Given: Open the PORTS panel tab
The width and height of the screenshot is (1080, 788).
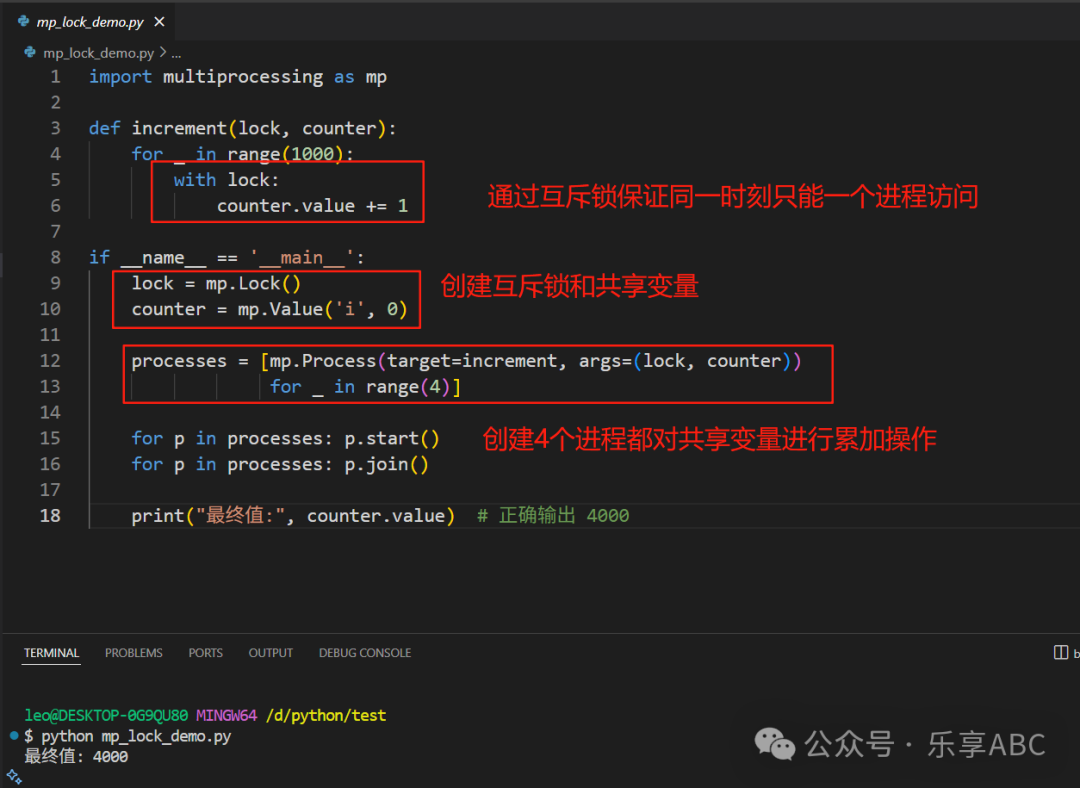Looking at the screenshot, I should (205, 652).
